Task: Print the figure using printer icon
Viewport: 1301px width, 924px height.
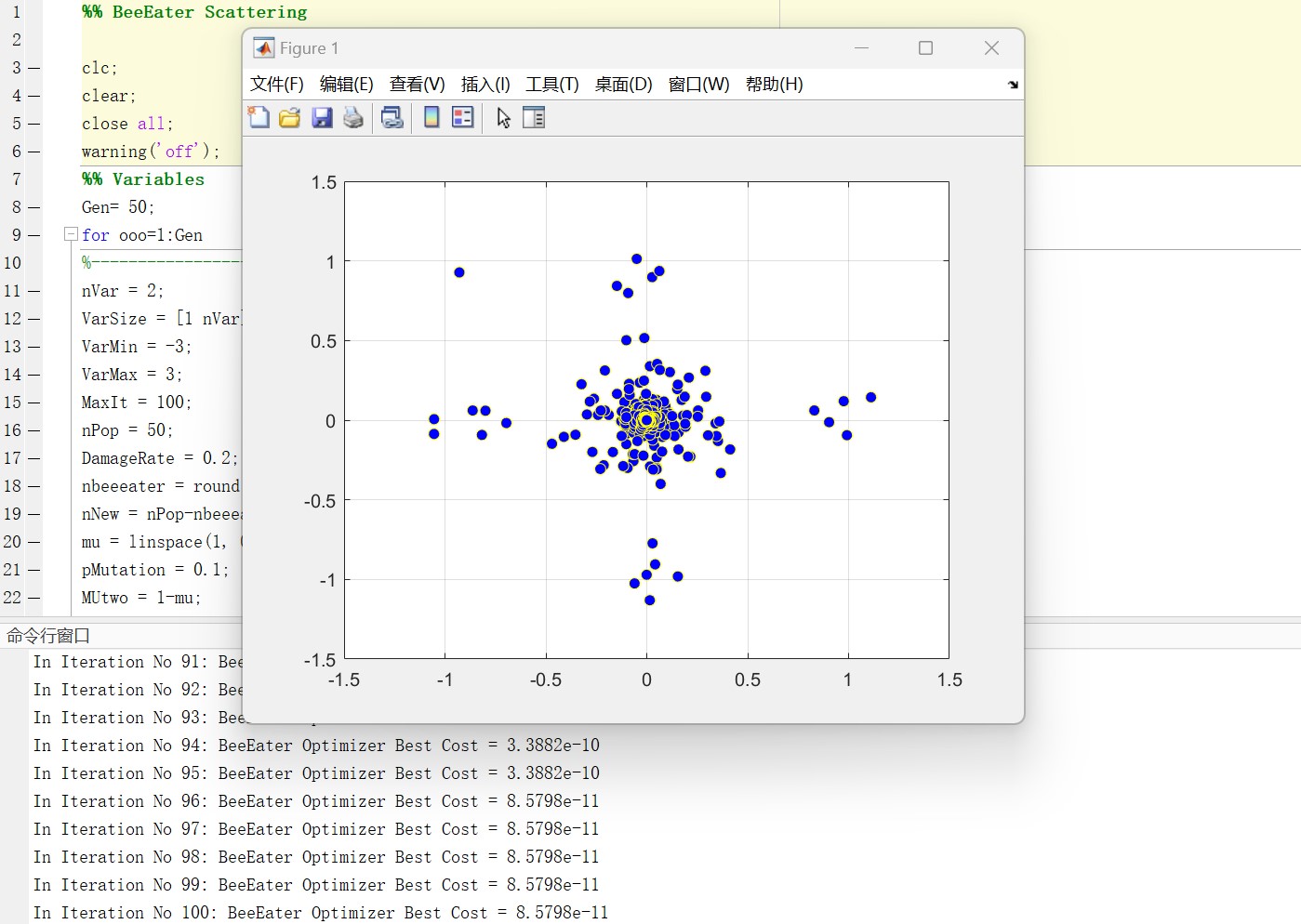Action: tap(353, 117)
